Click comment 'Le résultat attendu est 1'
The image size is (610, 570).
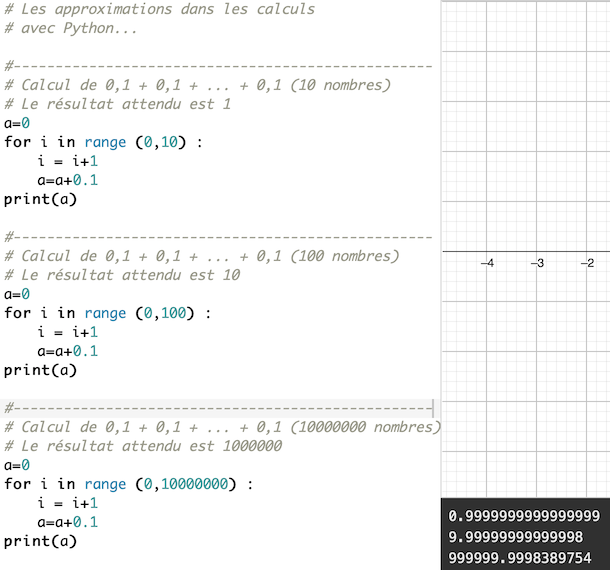pyautogui.click(x=117, y=104)
